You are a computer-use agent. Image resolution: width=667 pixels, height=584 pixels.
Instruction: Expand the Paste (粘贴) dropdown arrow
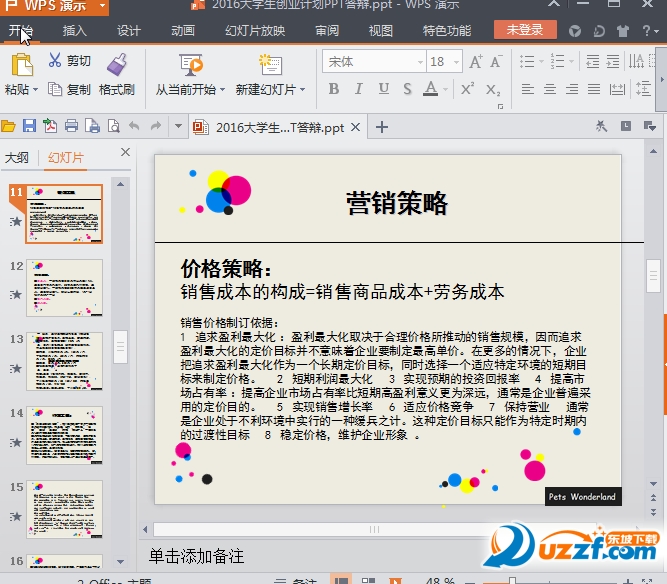[x=35, y=90]
